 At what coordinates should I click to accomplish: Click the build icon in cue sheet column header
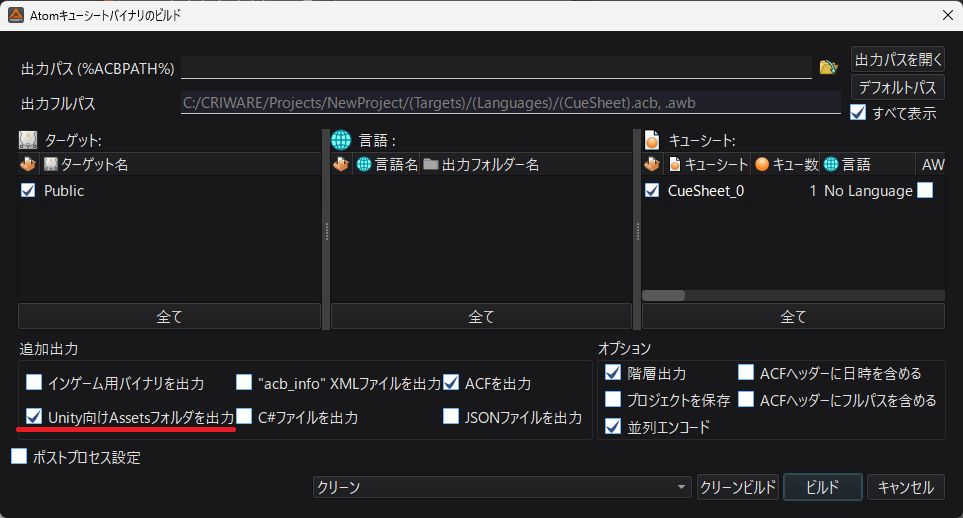pyautogui.click(x=652, y=164)
